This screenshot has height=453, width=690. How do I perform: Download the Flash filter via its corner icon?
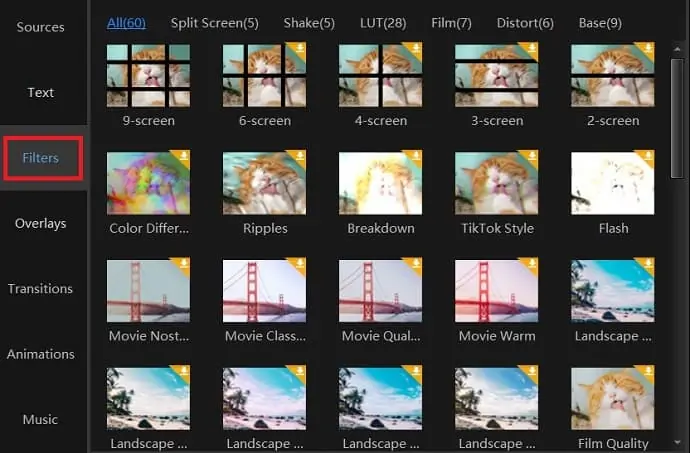click(x=648, y=156)
